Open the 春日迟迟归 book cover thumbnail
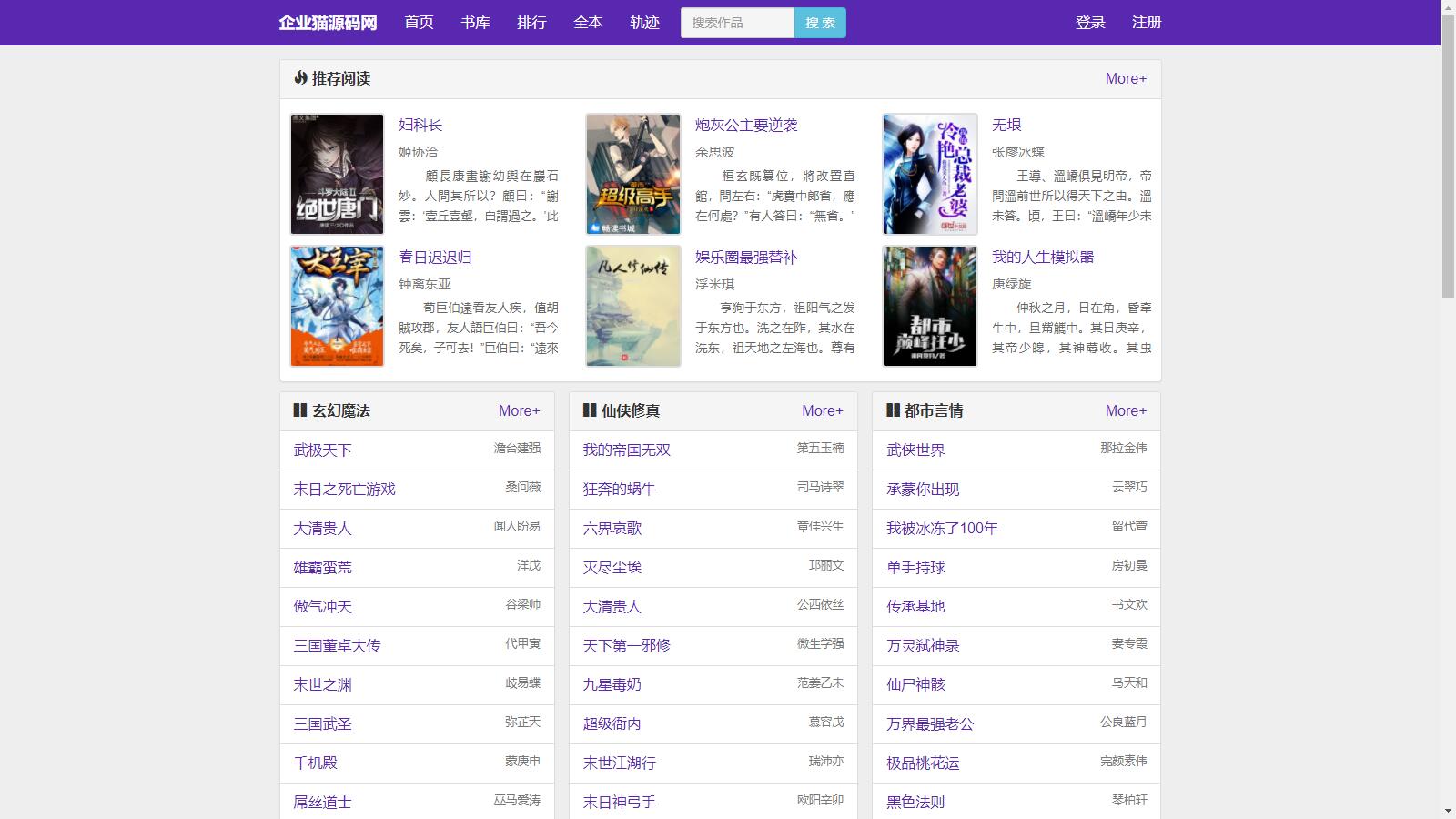1456x819 pixels. pos(337,306)
